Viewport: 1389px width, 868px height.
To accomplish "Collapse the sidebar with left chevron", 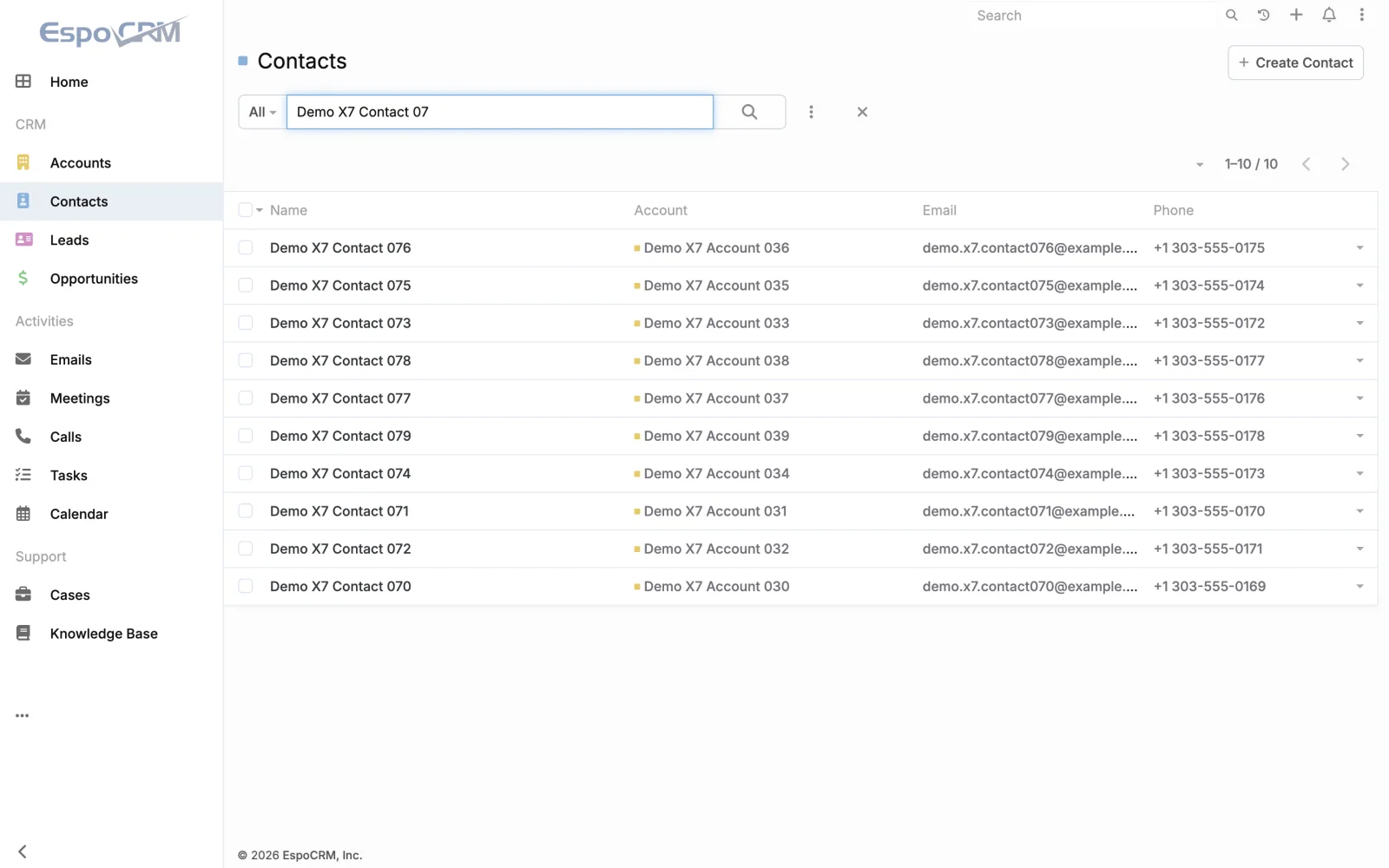I will click(x=23, y=852).
